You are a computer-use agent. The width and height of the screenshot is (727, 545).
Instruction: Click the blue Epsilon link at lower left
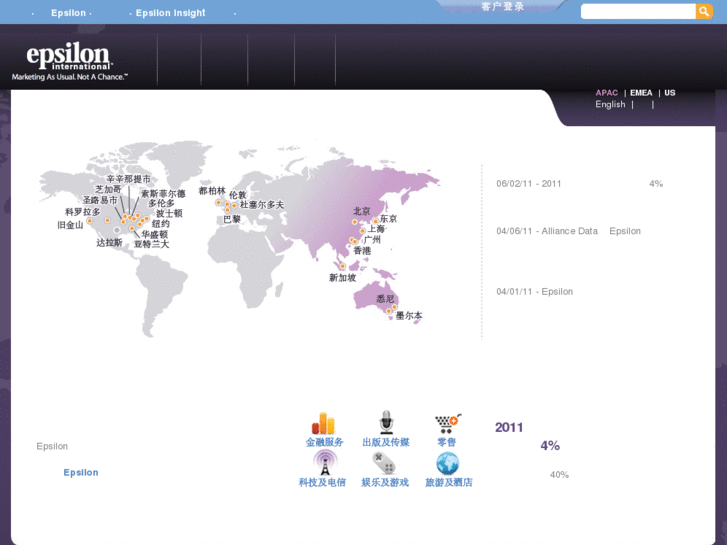(81, 472)
